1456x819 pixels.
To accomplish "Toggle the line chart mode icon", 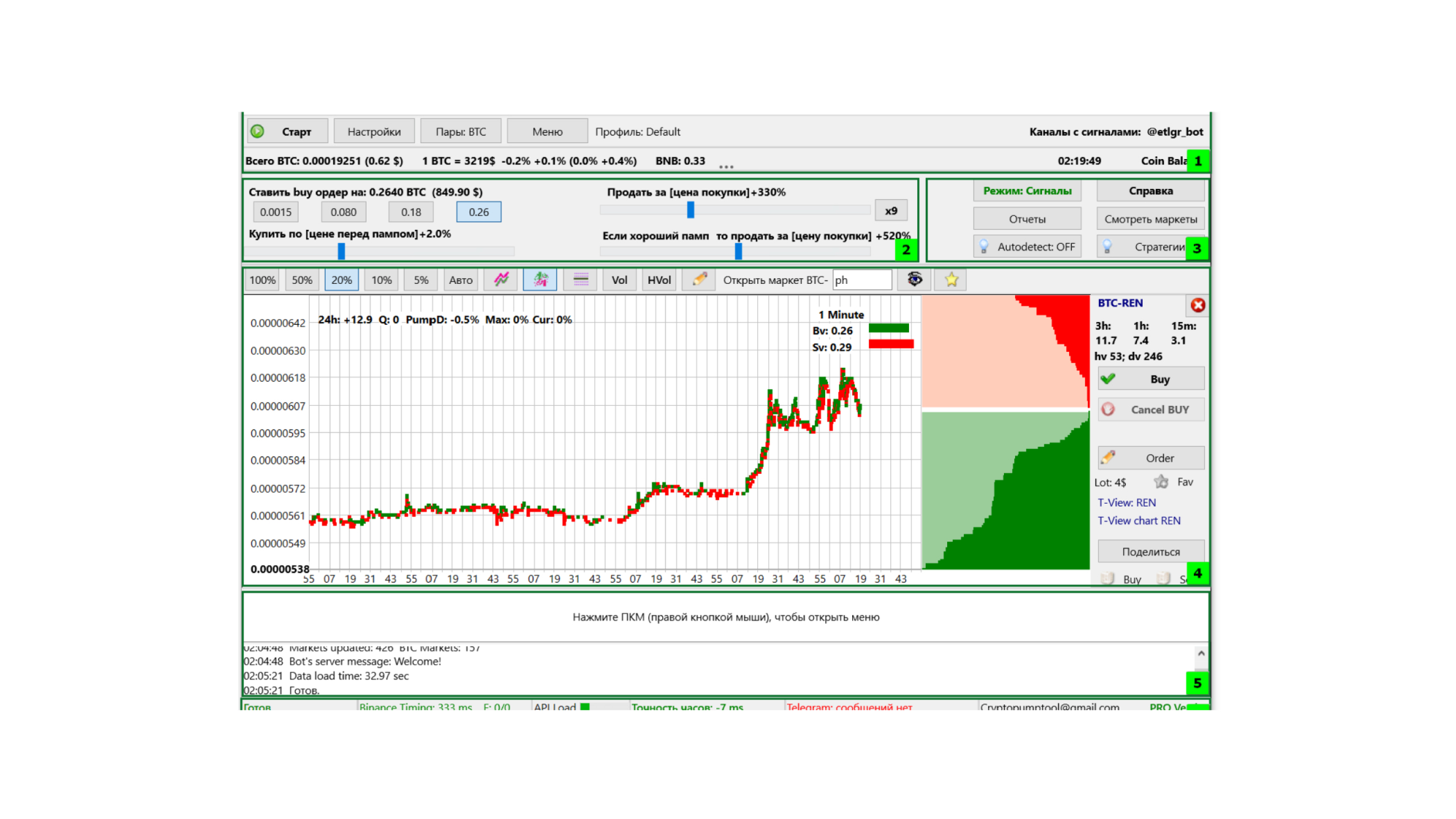I will point(501,280).
